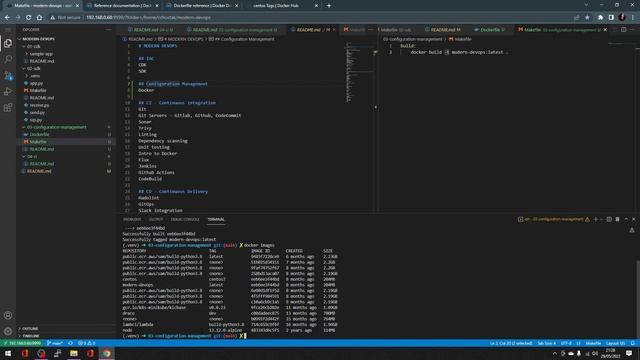Viewport: 640px width, 360px height.
Task: Open File Explorer from taskbar
Action: [x=74, y=353]
